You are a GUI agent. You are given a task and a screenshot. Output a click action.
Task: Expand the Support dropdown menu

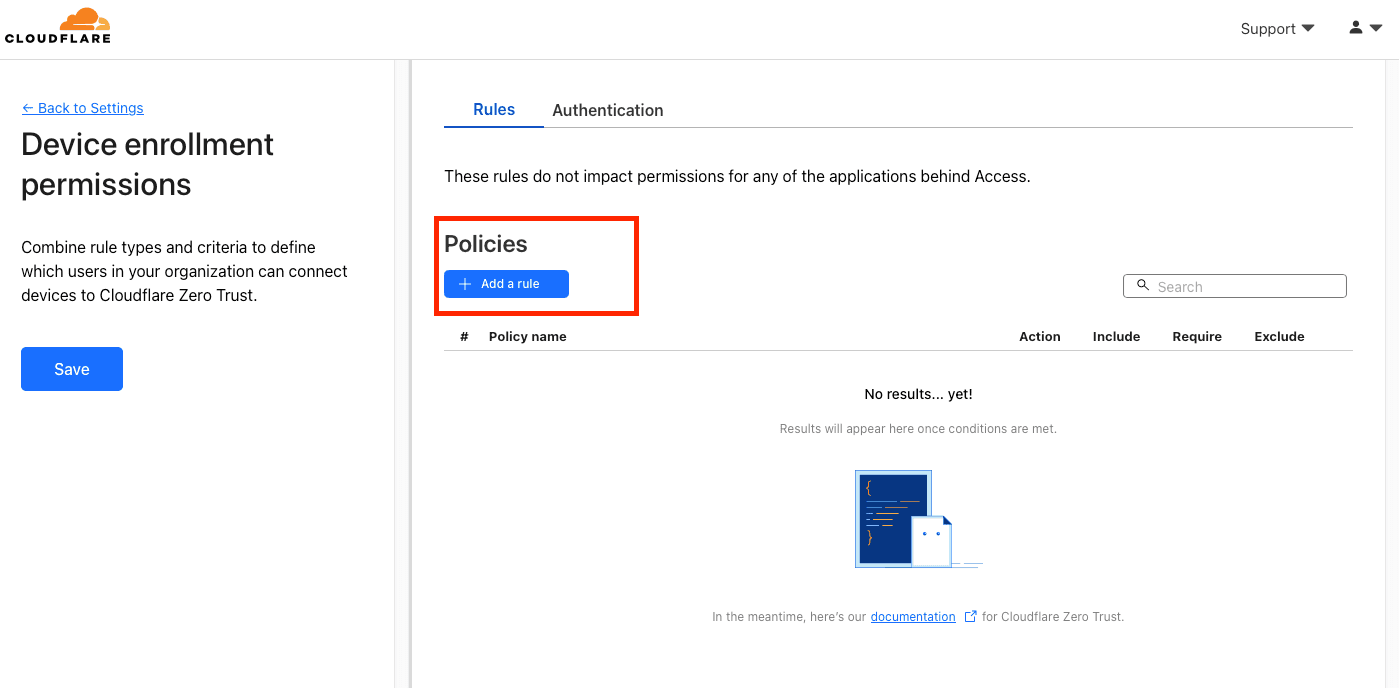coord(1277,29)
